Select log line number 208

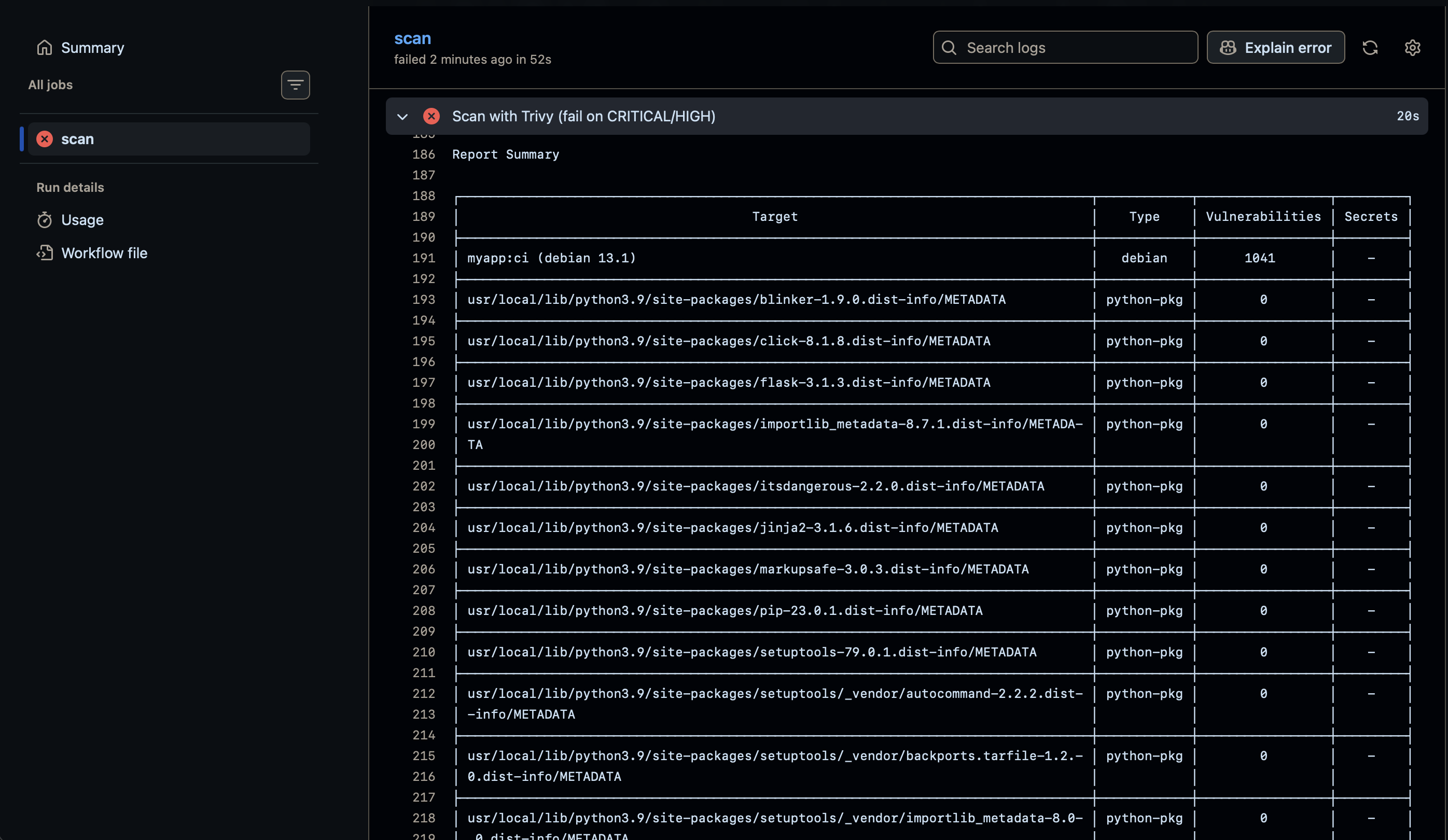424,611
